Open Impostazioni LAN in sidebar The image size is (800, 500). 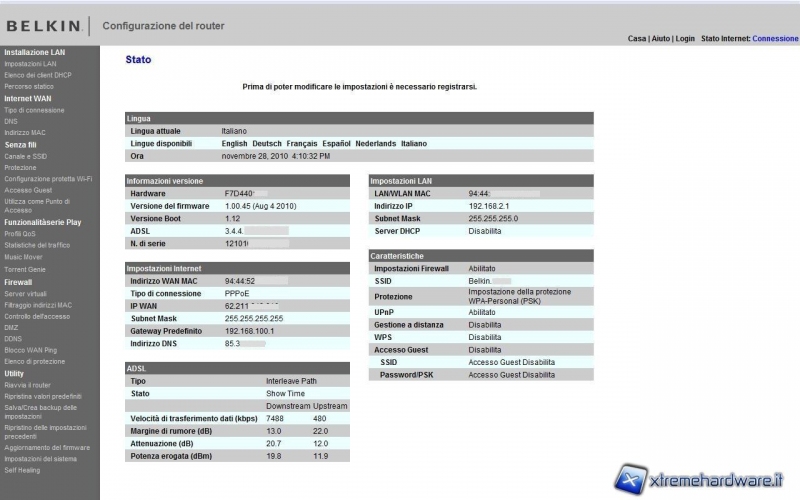pos(31,64)
